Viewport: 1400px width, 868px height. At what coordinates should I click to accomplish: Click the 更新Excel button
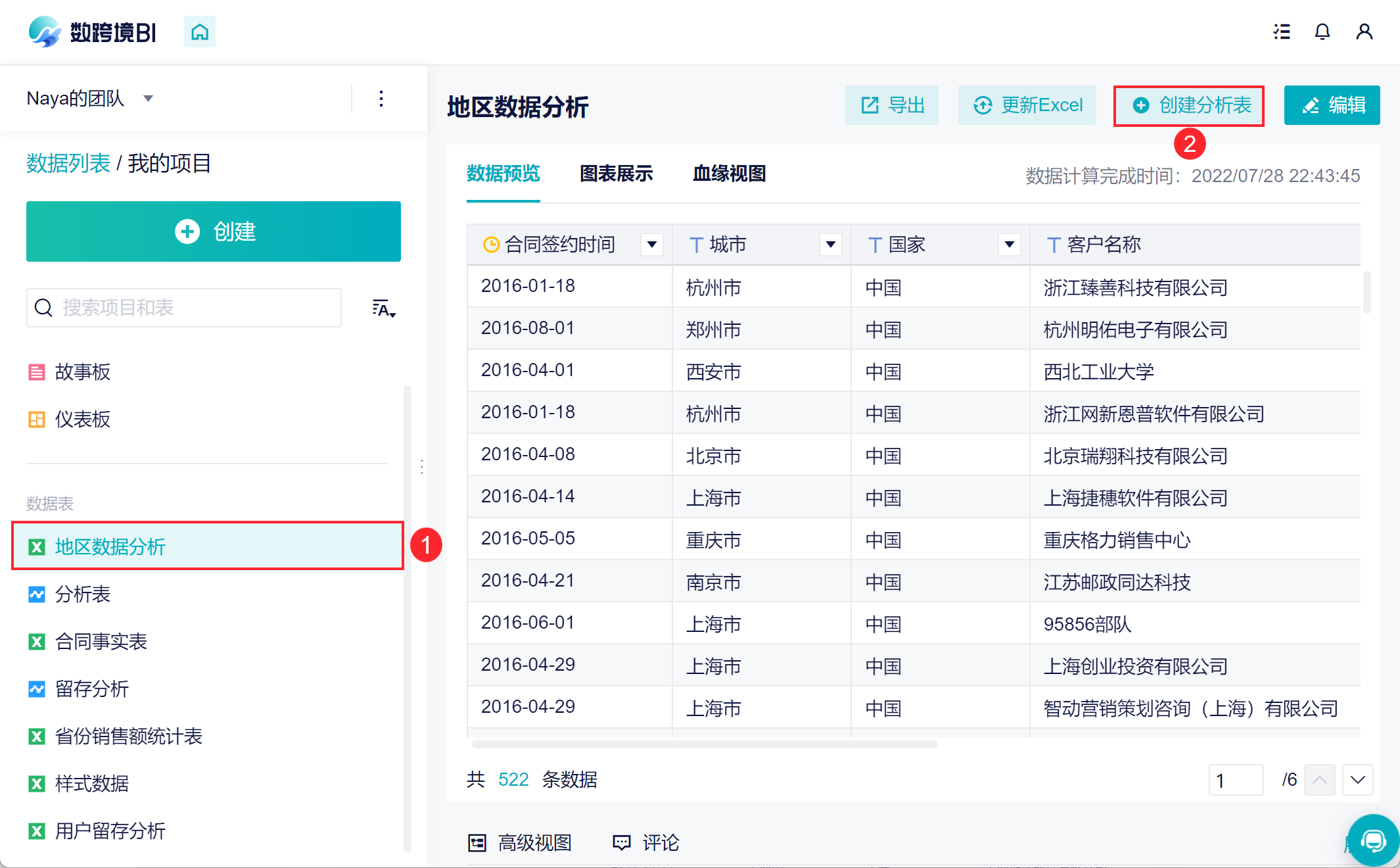pos(1027,105)
